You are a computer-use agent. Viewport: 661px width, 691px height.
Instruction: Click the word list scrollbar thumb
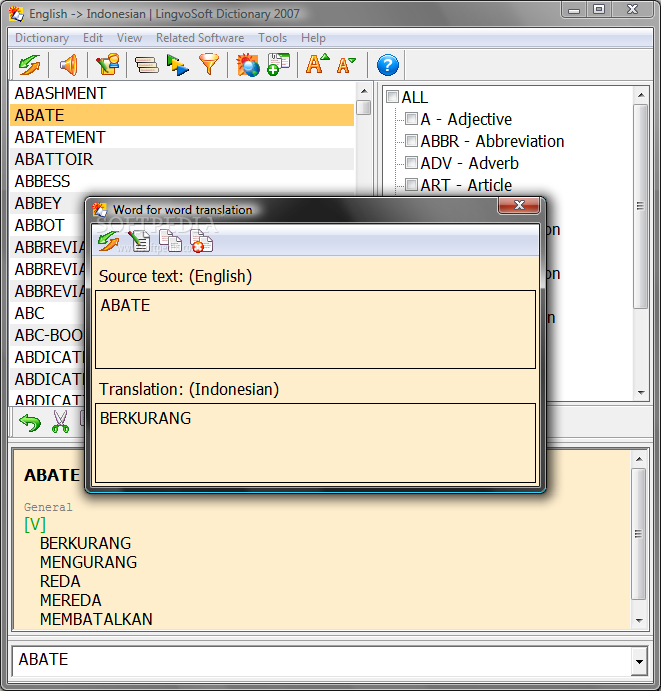[364, 108]
